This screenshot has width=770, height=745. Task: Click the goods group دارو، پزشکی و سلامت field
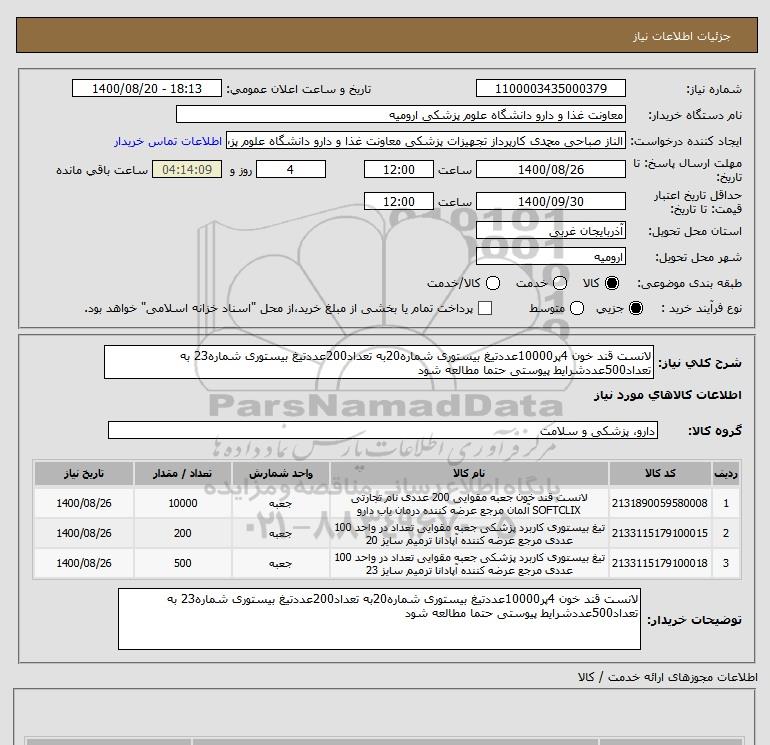(x=383, y=431)
